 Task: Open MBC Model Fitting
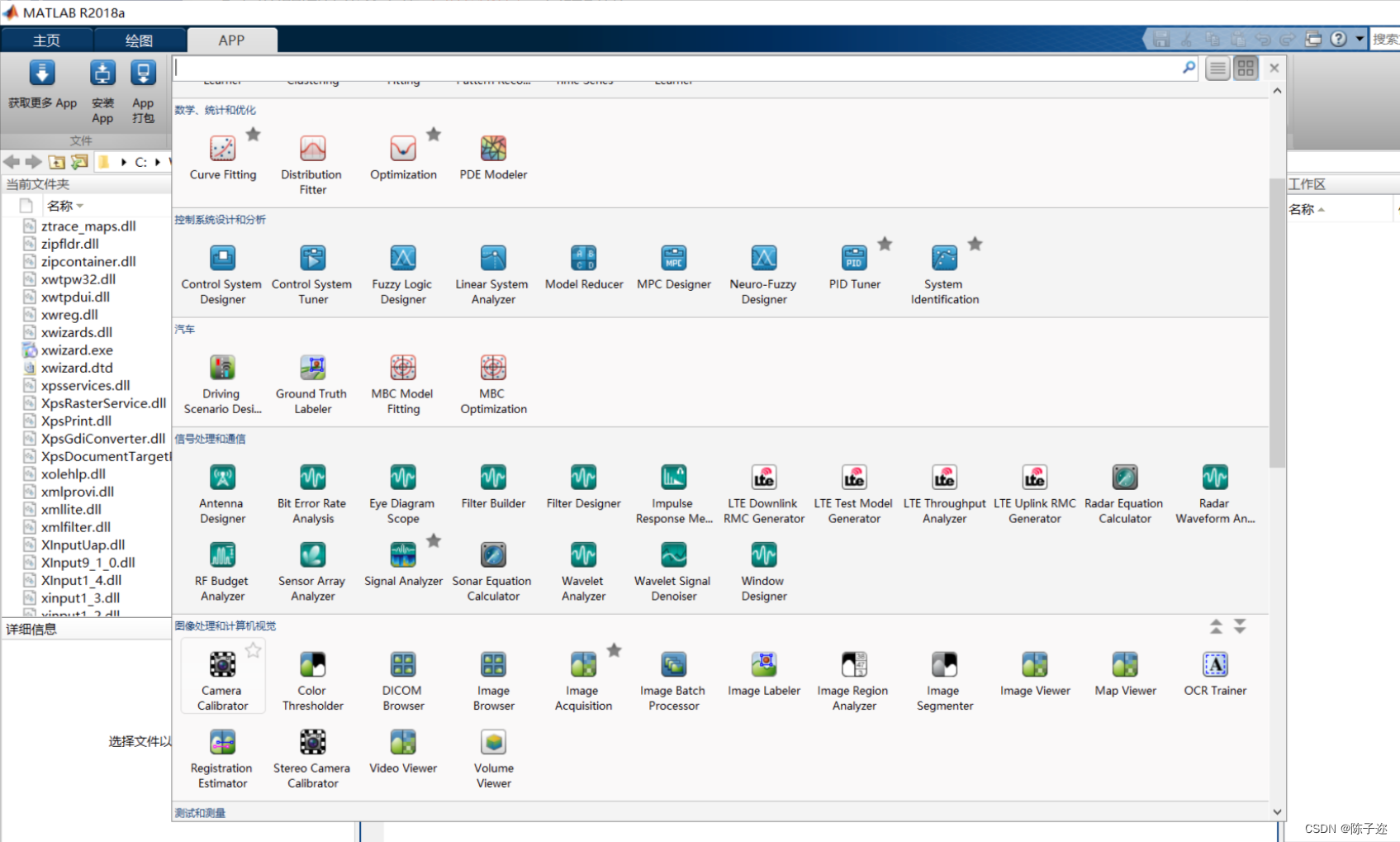coord(403,384)
